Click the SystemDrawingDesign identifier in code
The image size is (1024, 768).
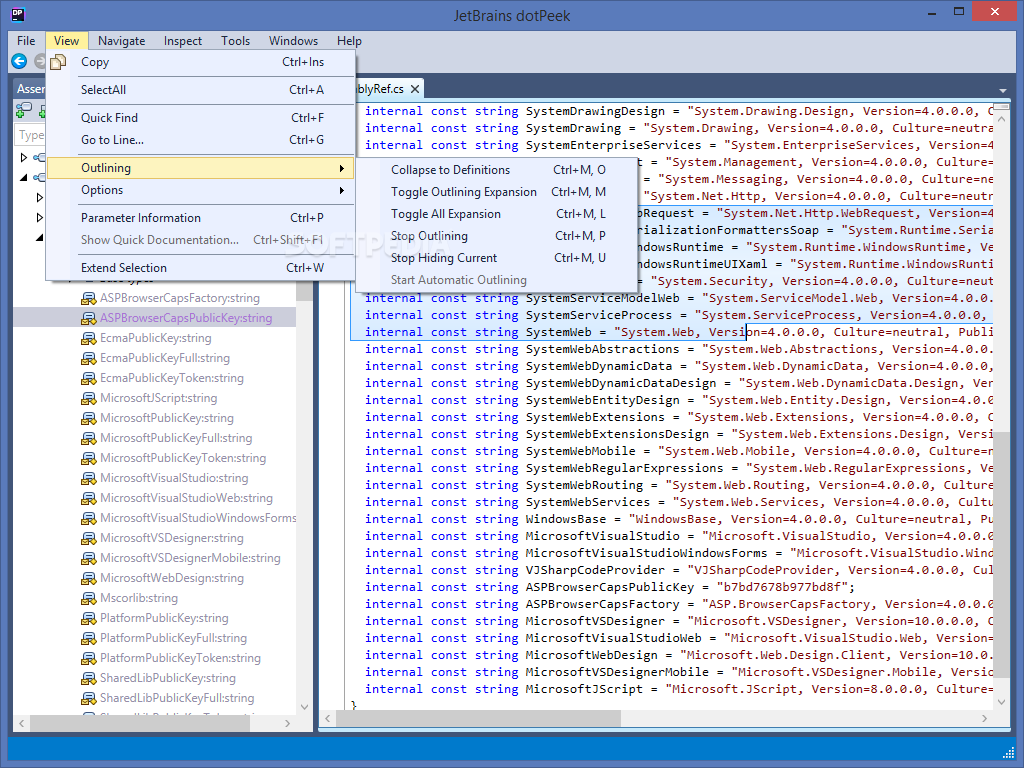click(x=596, y=112)
